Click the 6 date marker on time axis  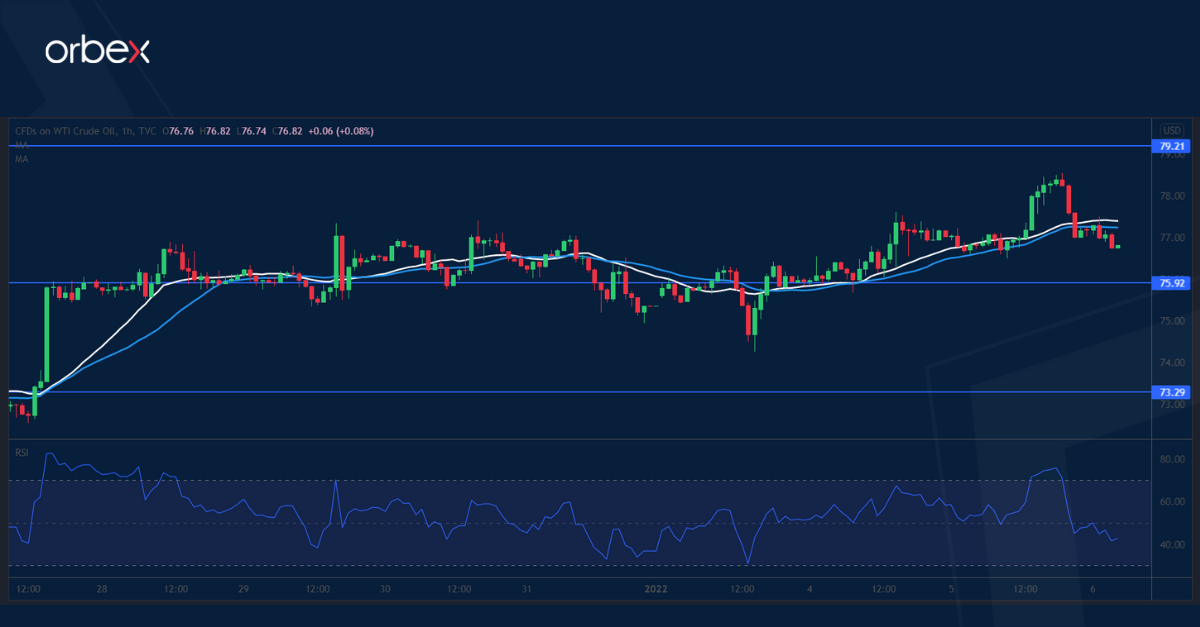pyautogui.click(x=1094, y=588)
